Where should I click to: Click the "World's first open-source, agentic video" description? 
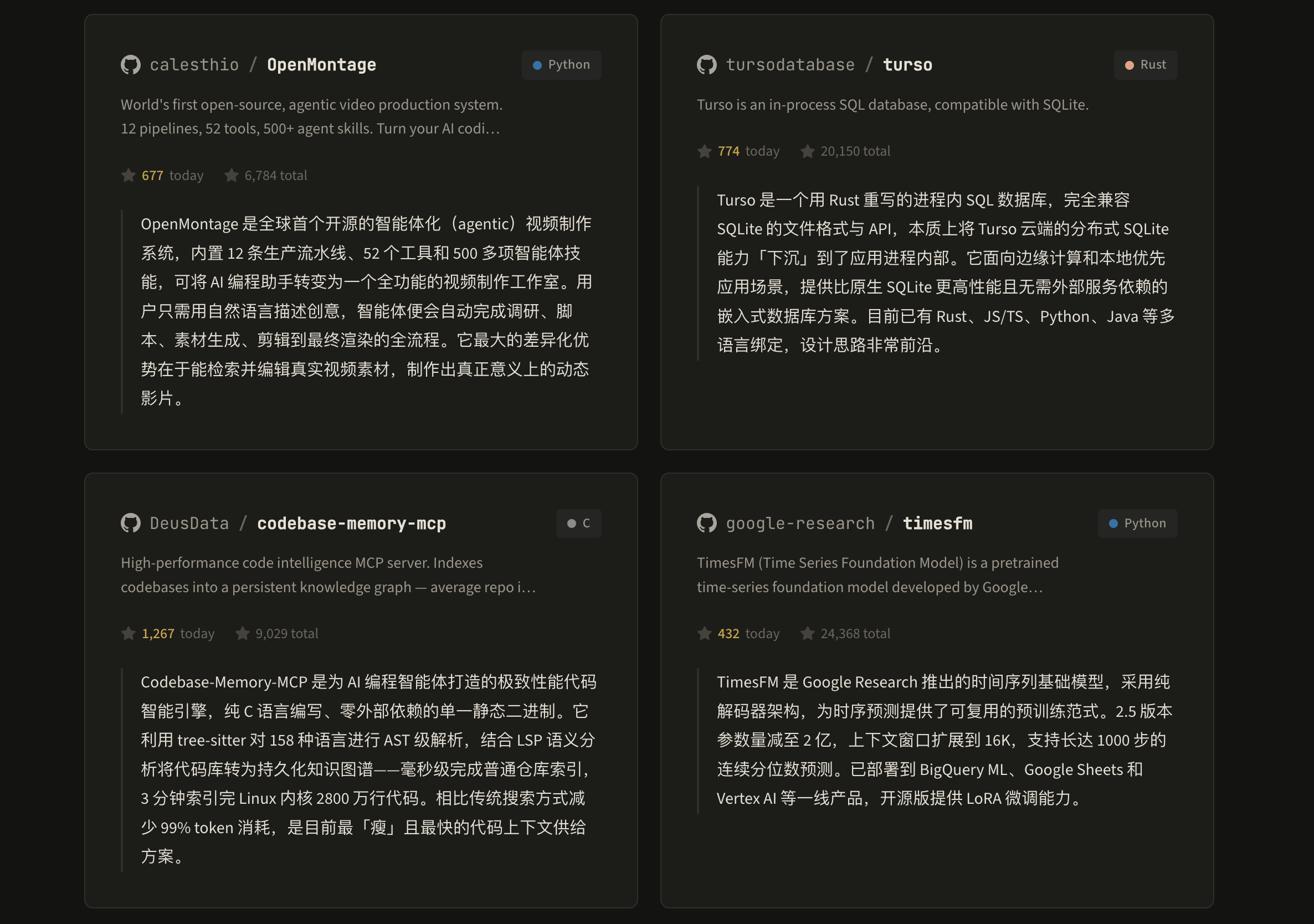point(311,116)
